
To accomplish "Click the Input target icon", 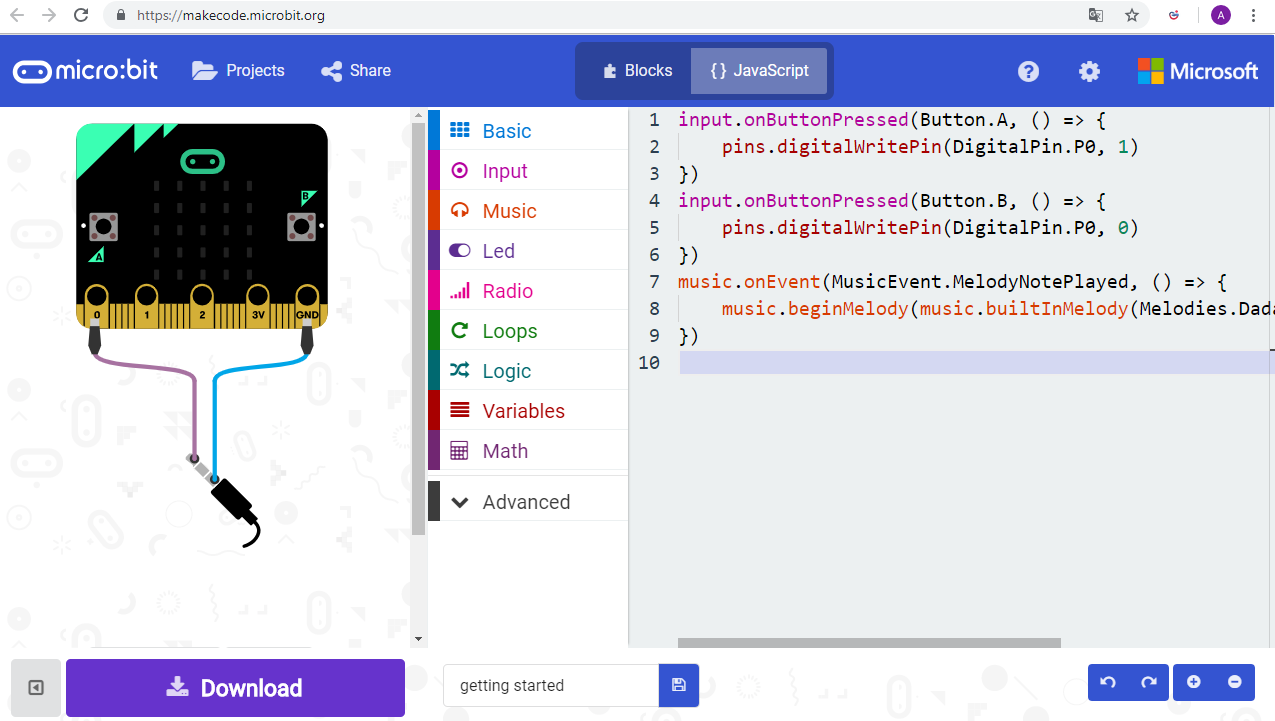I will (x=460, y=170).
